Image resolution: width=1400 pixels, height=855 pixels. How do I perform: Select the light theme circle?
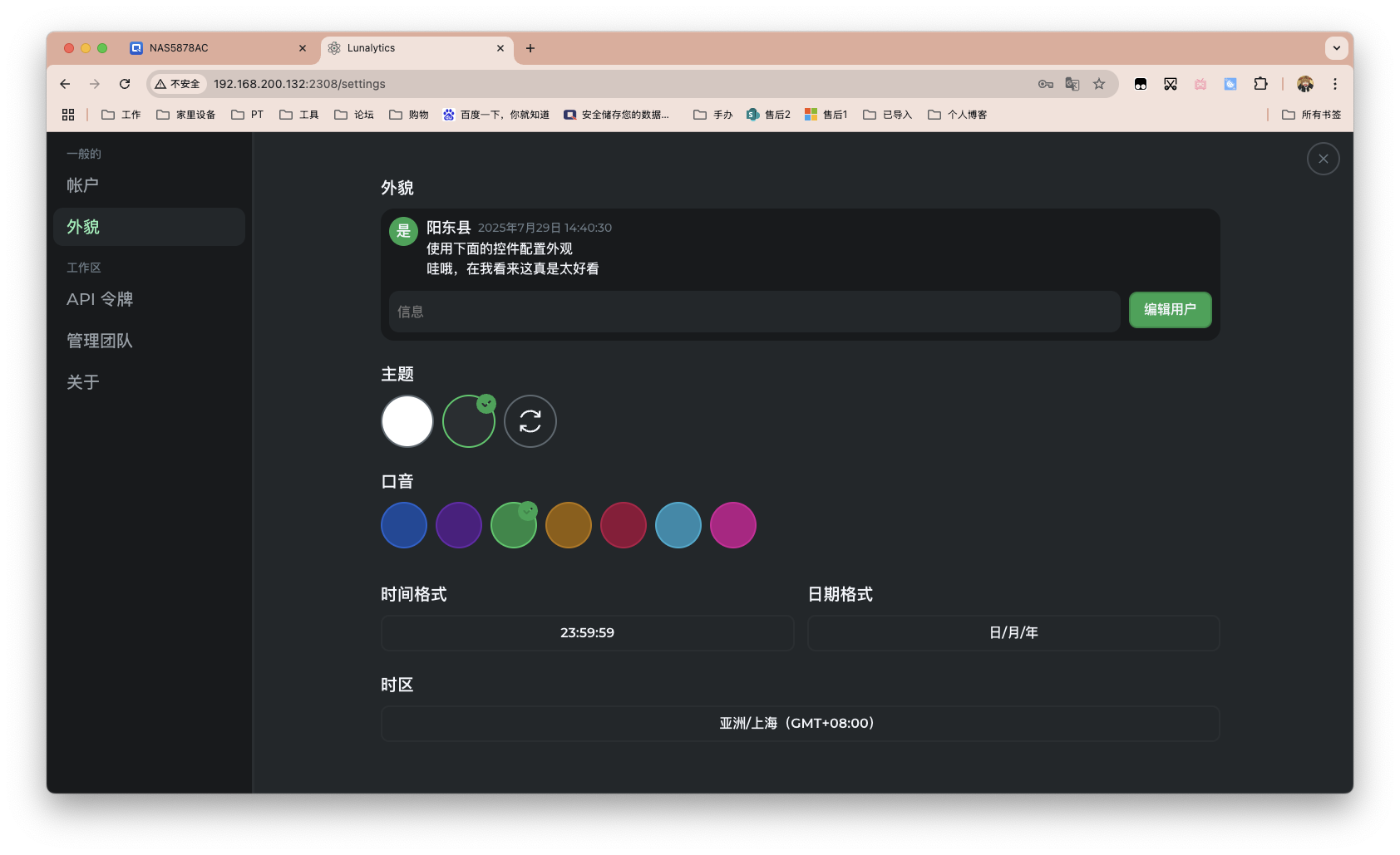coord(407,421)
